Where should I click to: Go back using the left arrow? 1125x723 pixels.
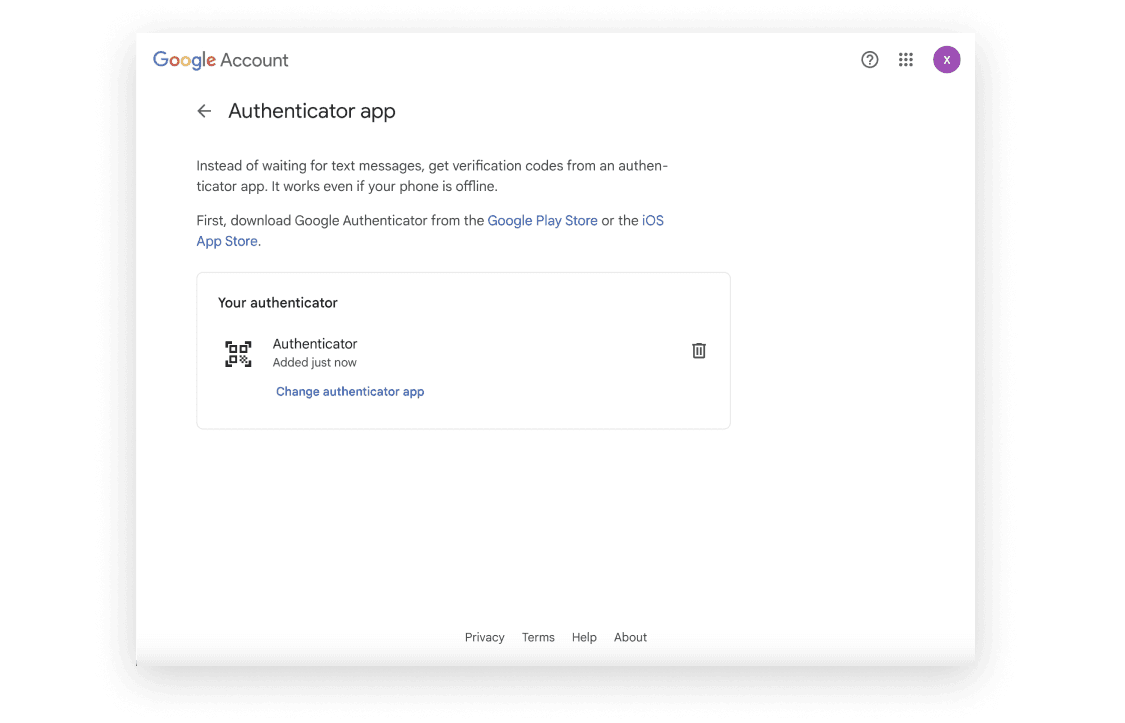click(204, 111)
